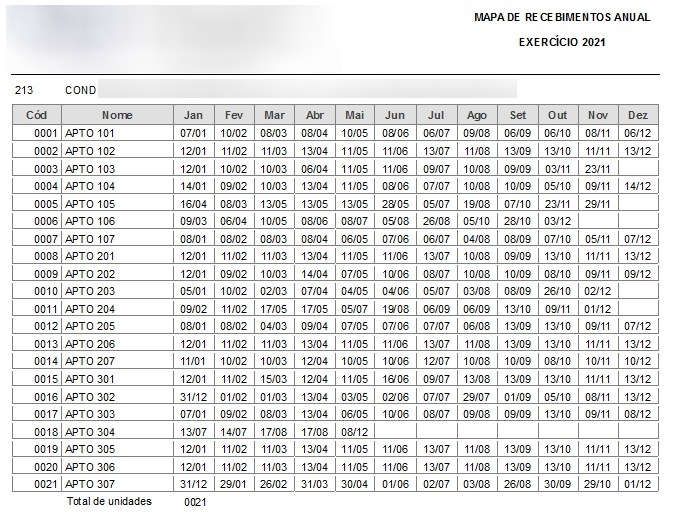Select the "Jan" month column header
676x512 pixels.
[x=193, y=115]
